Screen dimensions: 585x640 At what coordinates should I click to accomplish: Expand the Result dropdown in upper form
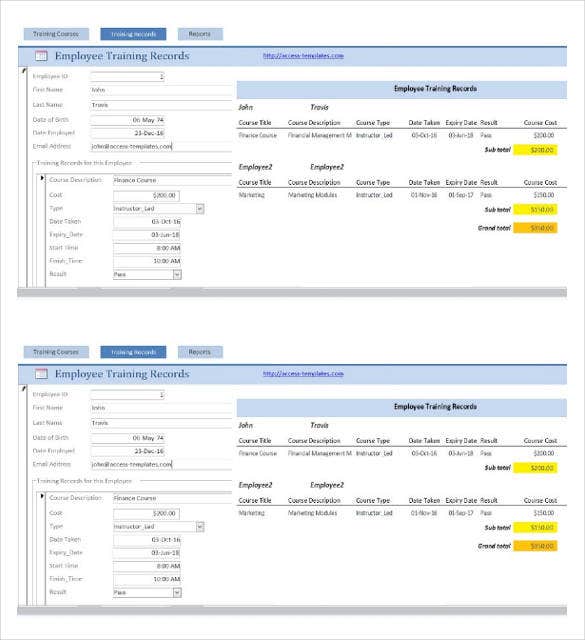(x=177, y=275)
